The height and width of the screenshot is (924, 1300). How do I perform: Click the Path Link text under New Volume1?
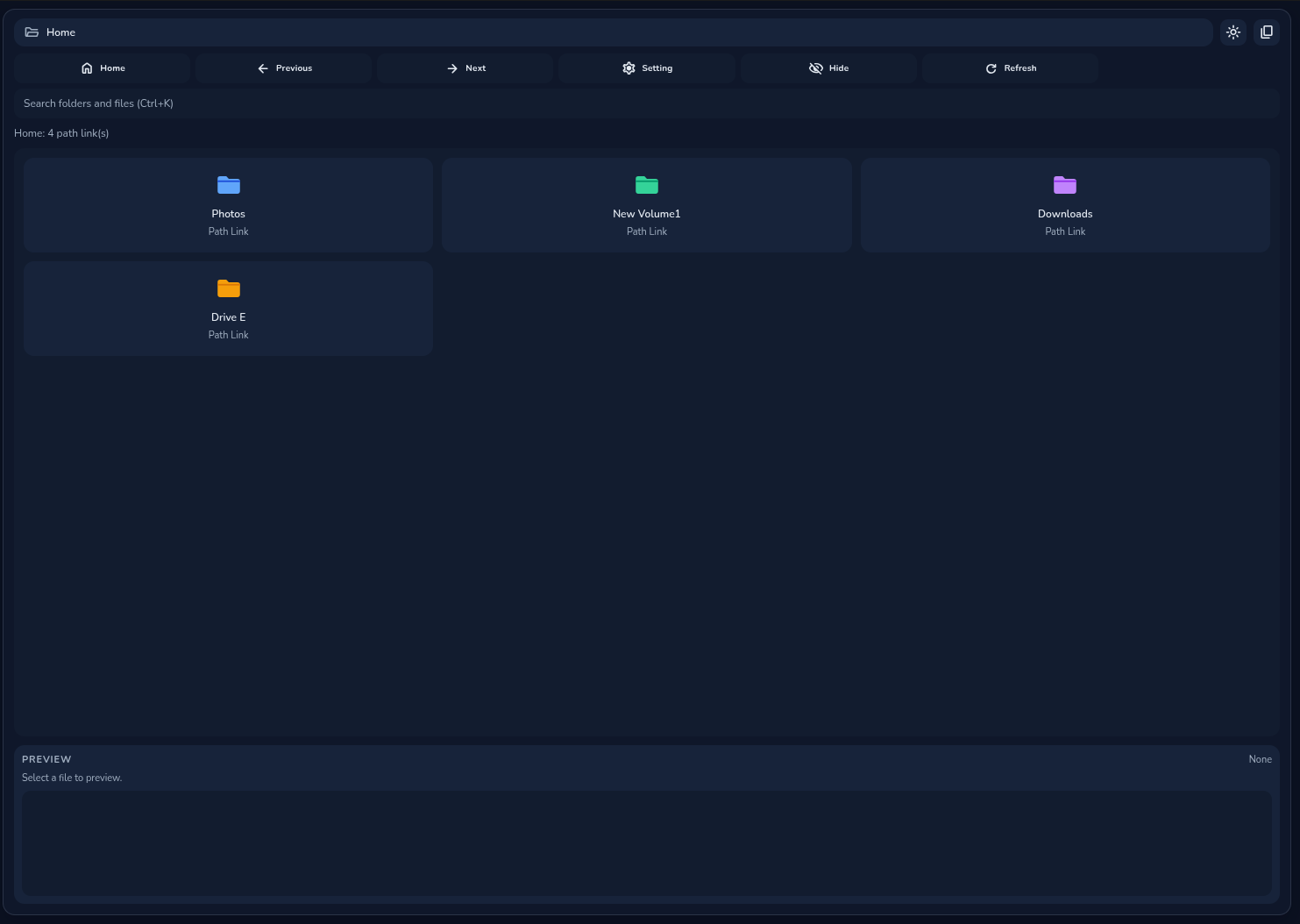[x=647, y=231]
